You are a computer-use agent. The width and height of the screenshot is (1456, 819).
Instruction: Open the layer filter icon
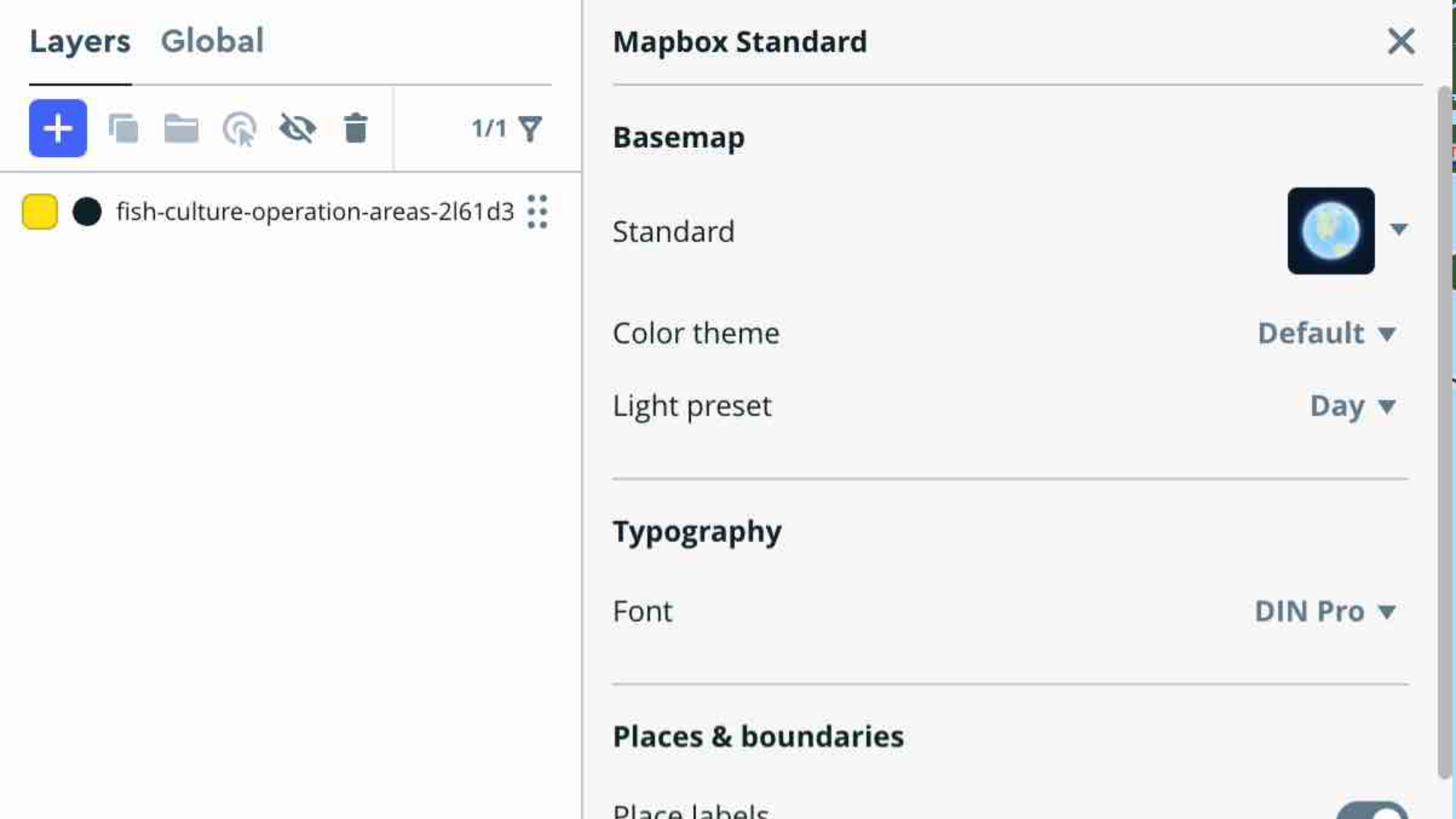click(x=532, y=128)
